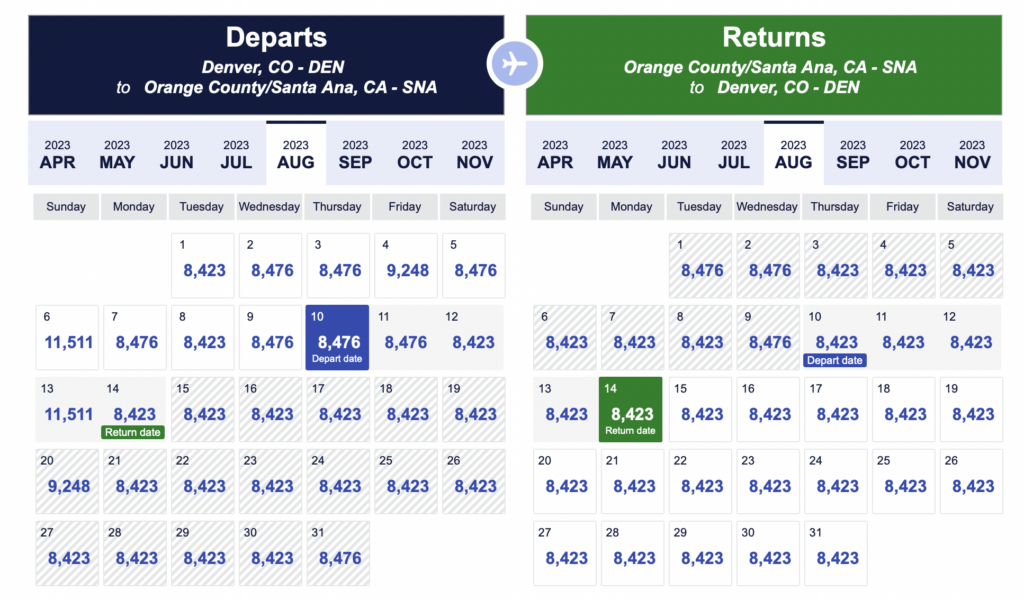Screen dimensions: 1024x600
Task: Pick August 6 departure costing 11,511 points
Action: click(x=66, y=337)
